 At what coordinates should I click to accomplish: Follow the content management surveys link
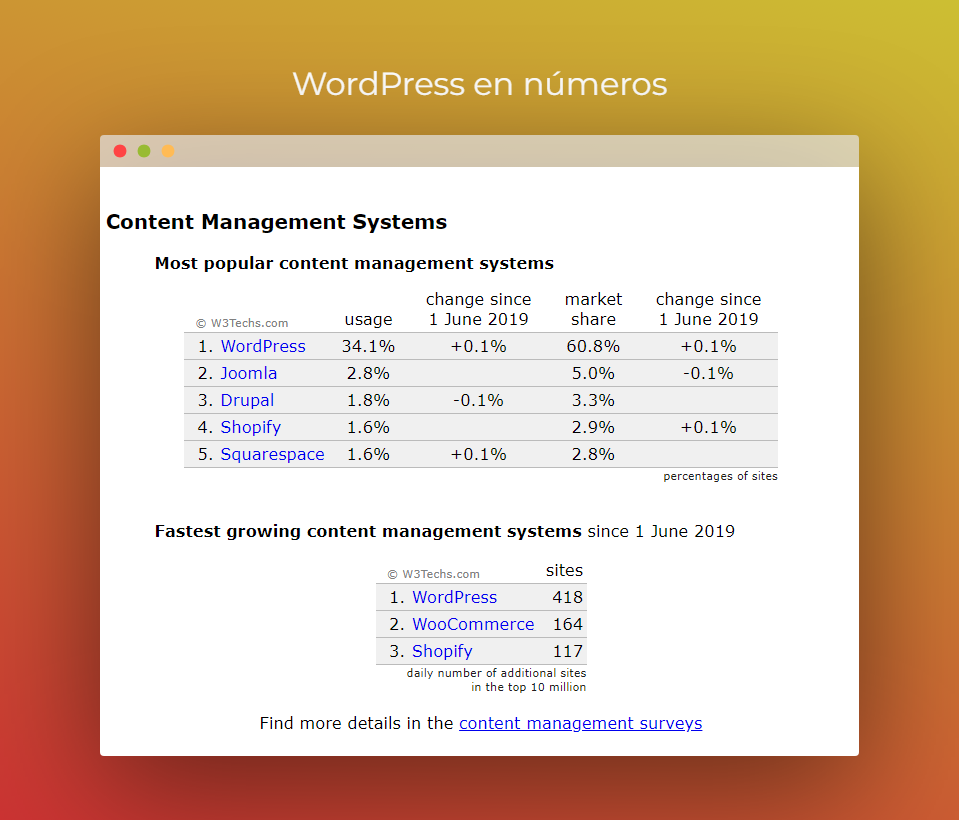pyautogui.click(x=580, y=723)
